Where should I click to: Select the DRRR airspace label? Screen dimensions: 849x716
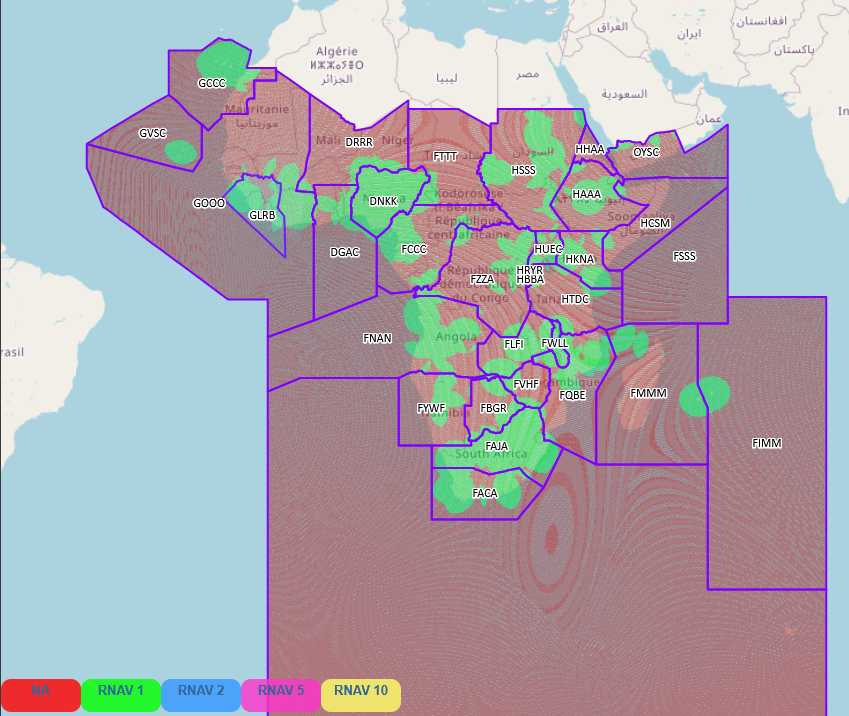click(359, 142)
